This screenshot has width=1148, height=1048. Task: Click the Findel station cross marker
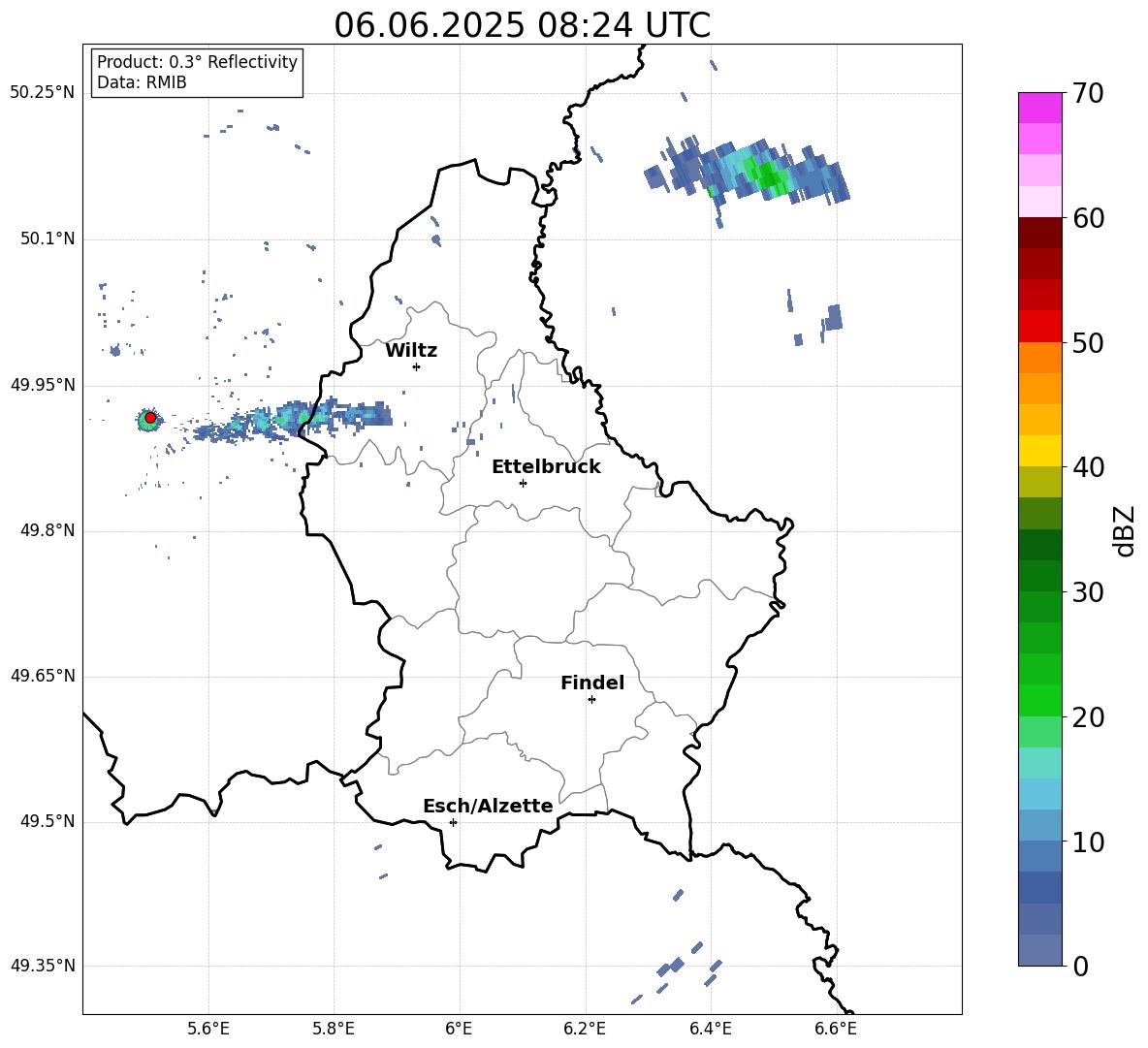(x=591, y=700)
